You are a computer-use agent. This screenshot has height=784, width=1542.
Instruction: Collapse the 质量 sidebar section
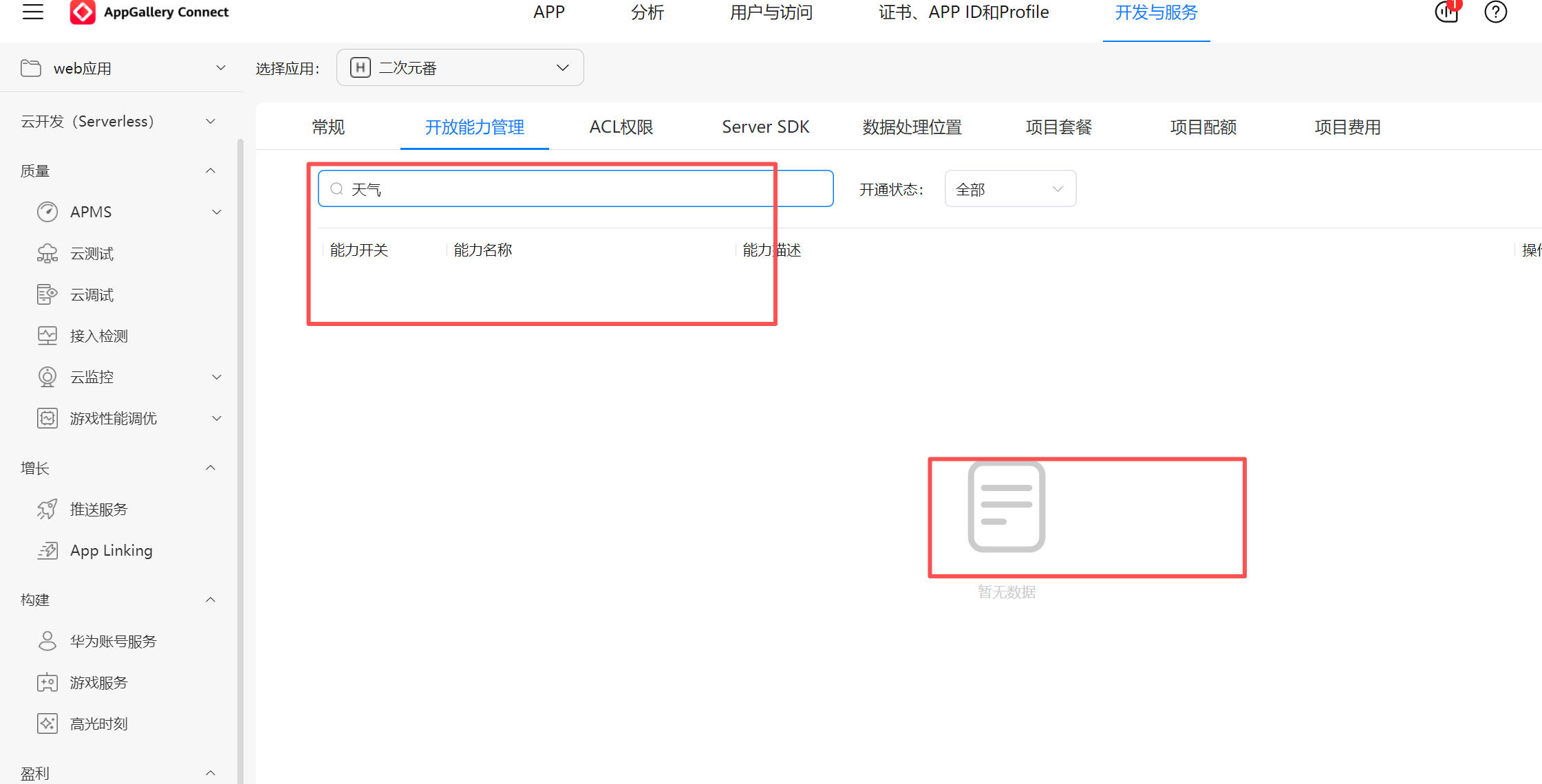click(211, 171)
